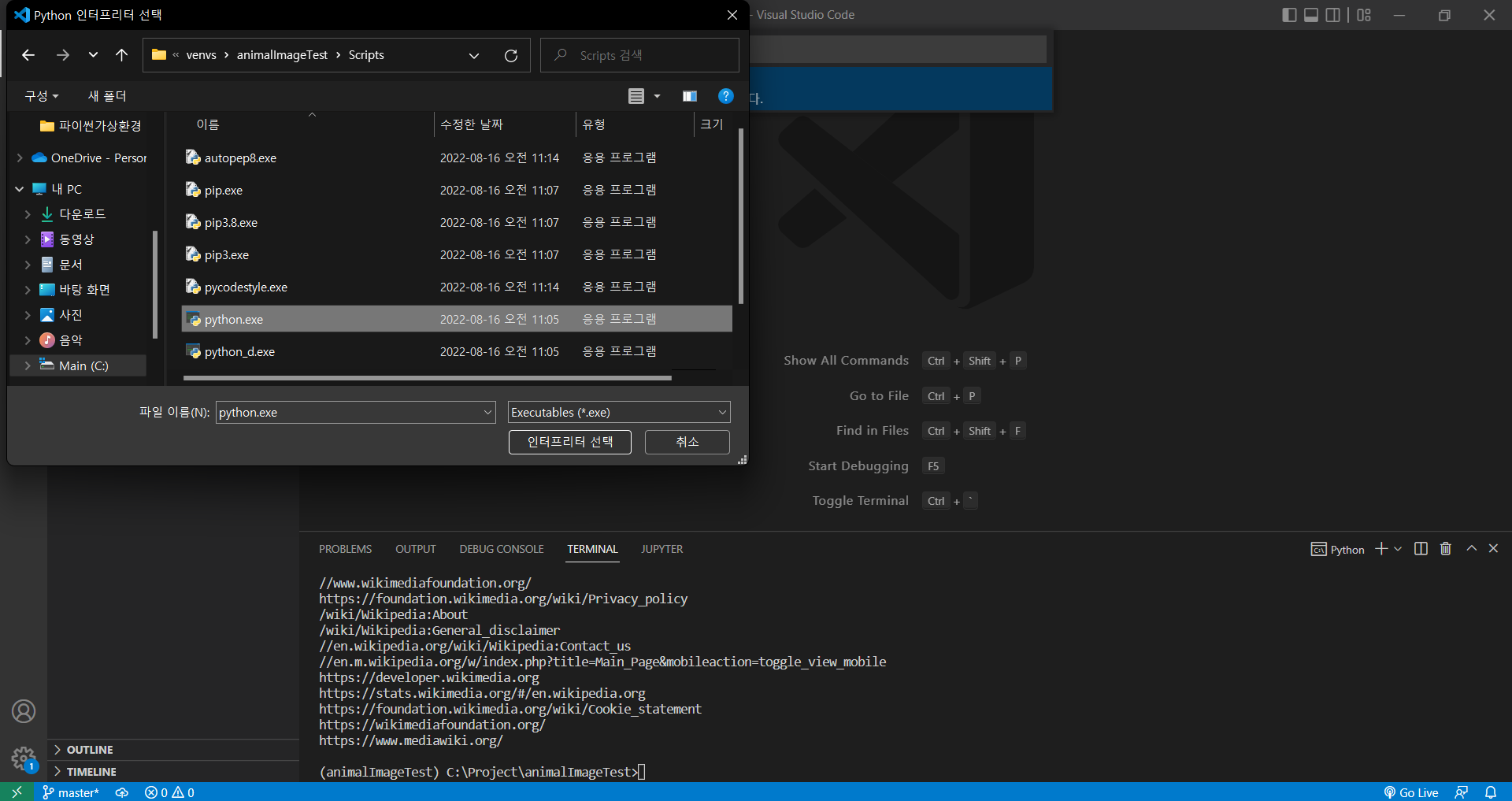This screenshot has width=1512, height=801.
Task: Click Go Live in status bar
Action: pyautogui.click(x=1411, y=792)
